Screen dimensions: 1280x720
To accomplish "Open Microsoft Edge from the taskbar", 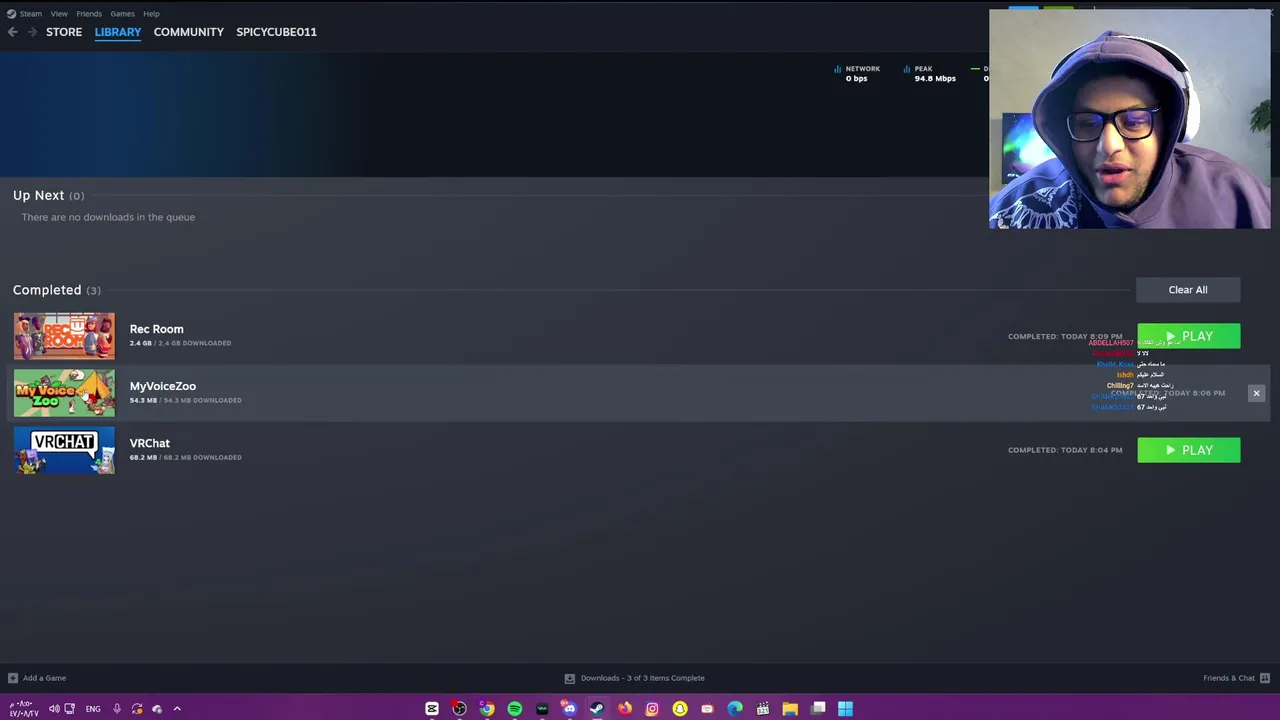I will 735,709.
